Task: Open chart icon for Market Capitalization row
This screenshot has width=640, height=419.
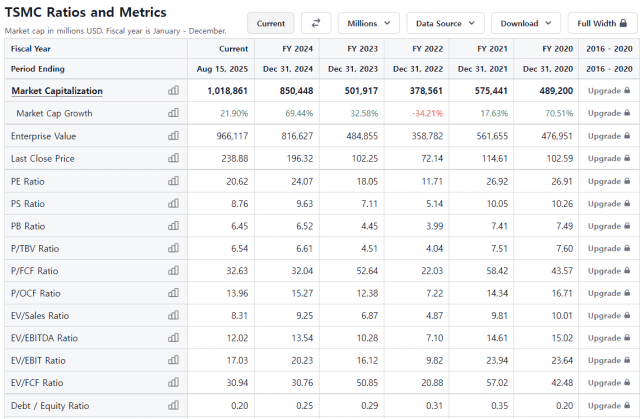Action: pyautogui.click(x=173, y=91)
